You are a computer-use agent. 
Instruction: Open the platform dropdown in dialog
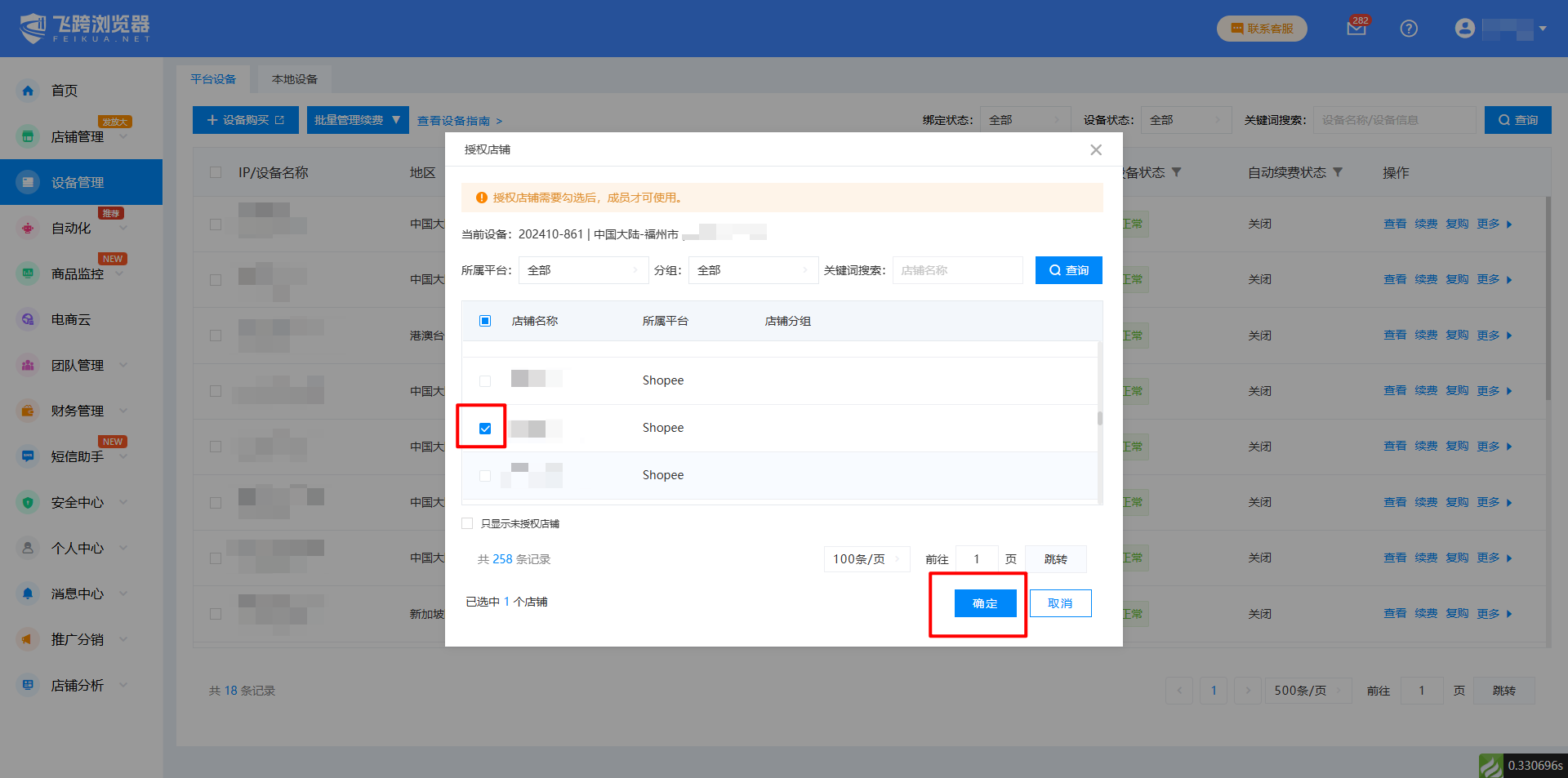[583, 270]
